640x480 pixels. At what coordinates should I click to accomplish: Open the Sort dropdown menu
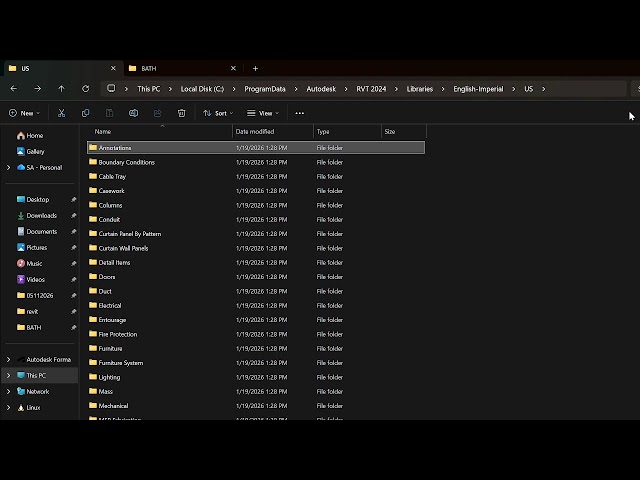point(218,113)
